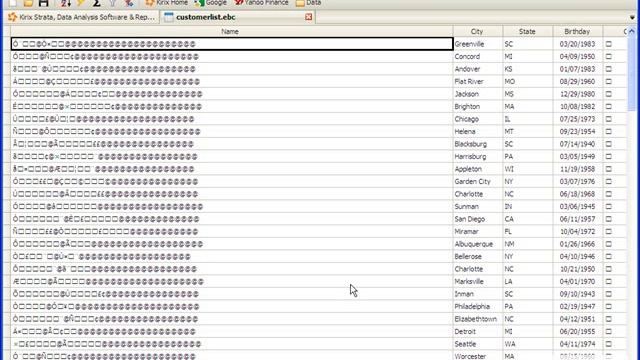This screenshot has height=360, width=640.
Task: Click the Birthday column header
Action: [x=578, y=31]
